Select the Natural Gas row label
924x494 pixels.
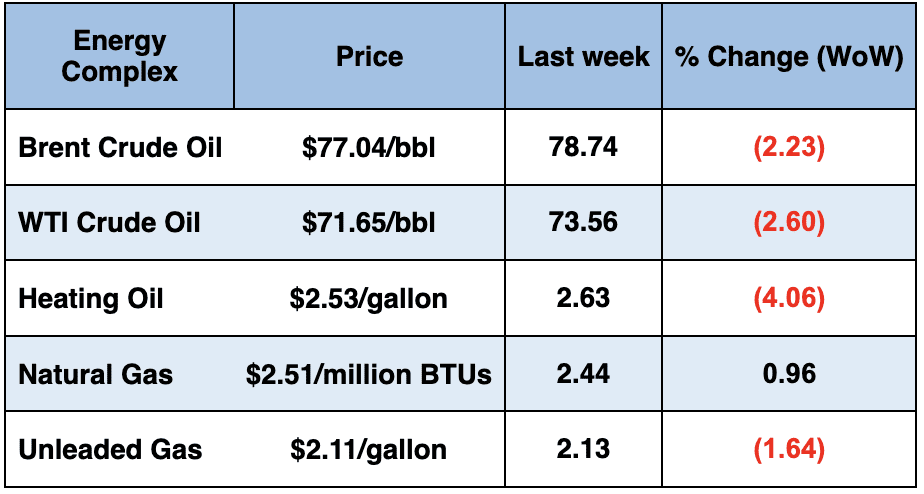tap(95, 374)
